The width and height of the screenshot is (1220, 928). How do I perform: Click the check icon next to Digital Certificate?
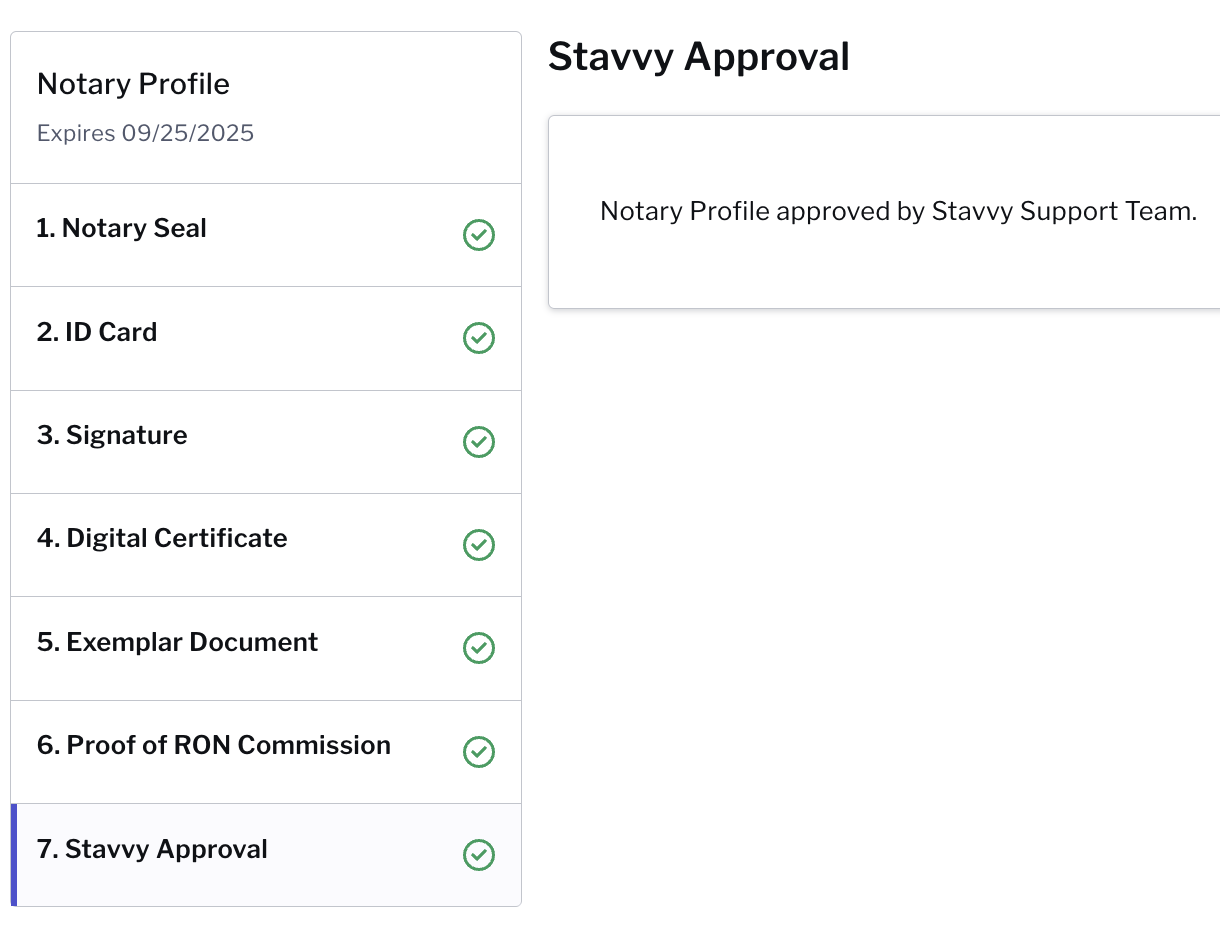pos(479,545)
